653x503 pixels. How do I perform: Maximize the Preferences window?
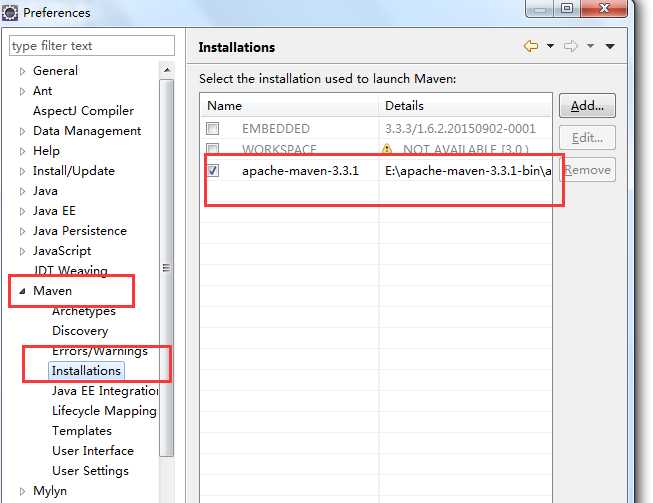point(567,8)
